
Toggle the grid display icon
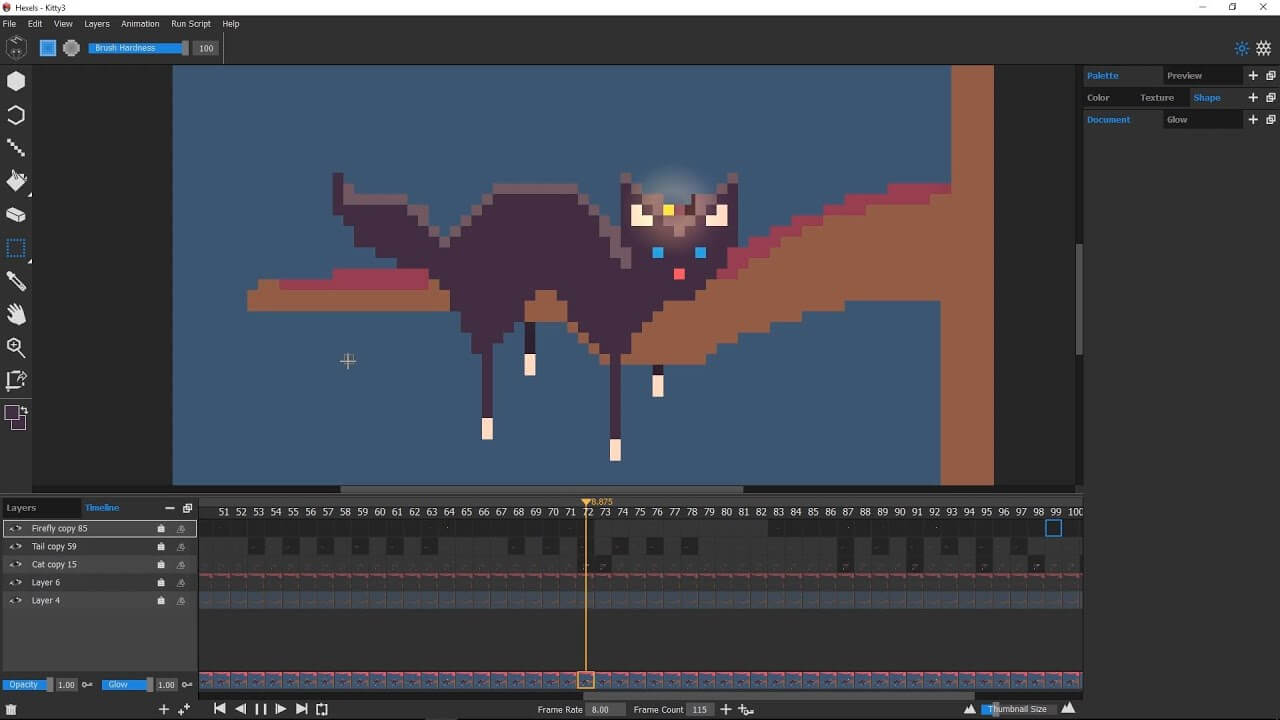[x=1264, y=48]
